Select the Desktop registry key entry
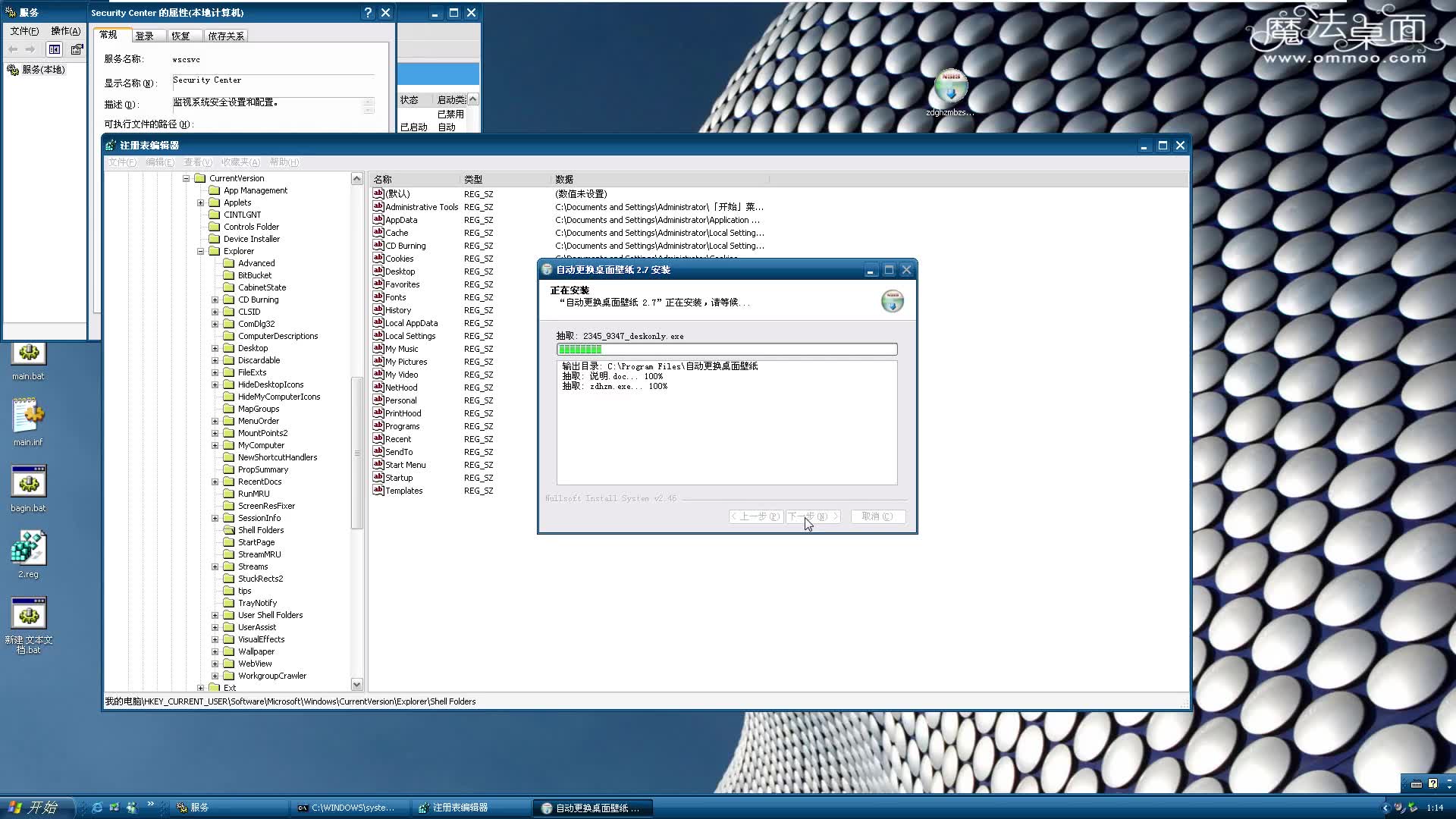This screenshot has height=819, width=1456. coord(400,271)
